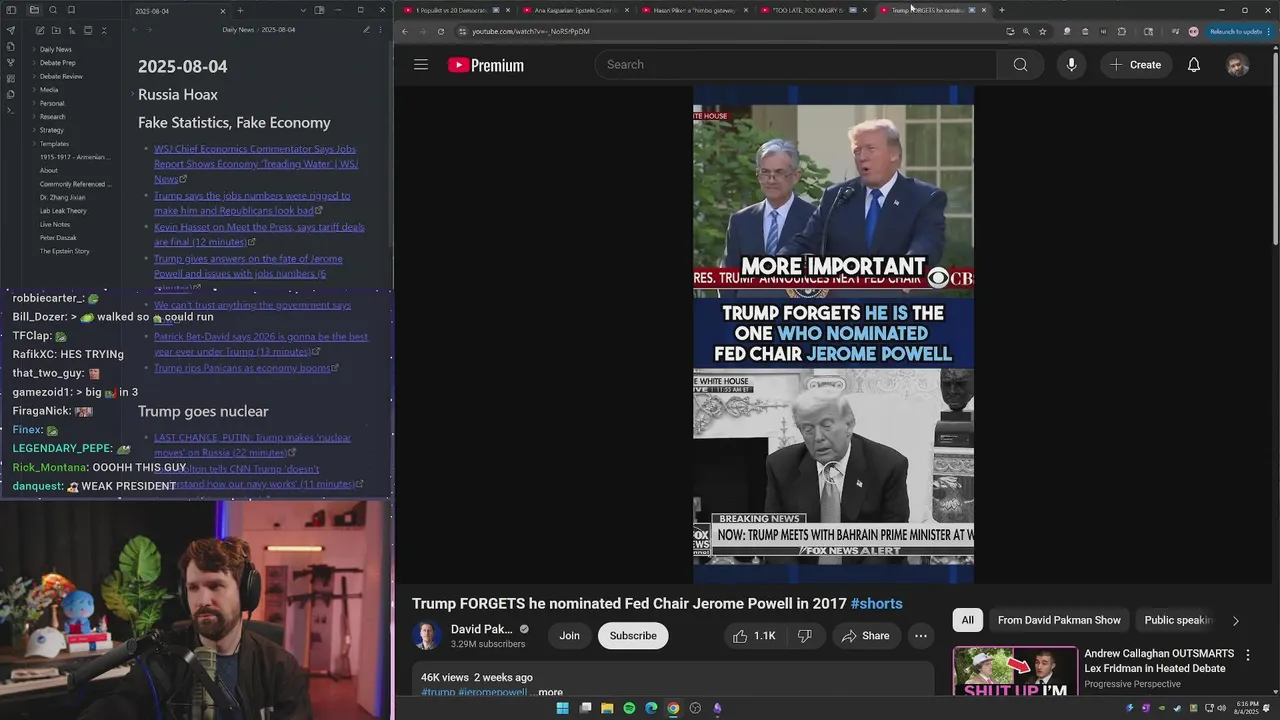Screen dimensions: 1280x720
Task: Reload the browser page
Action: click(x=441, y=31)
